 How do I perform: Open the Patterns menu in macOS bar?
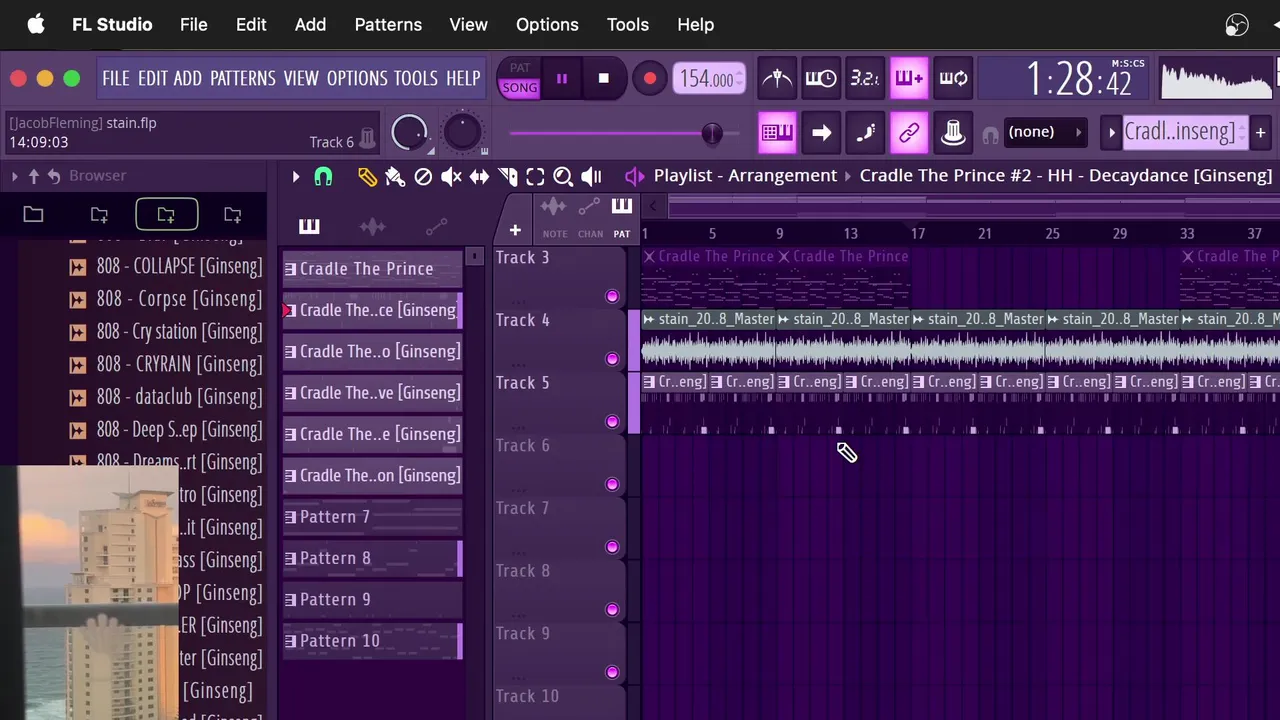[388, 24]
